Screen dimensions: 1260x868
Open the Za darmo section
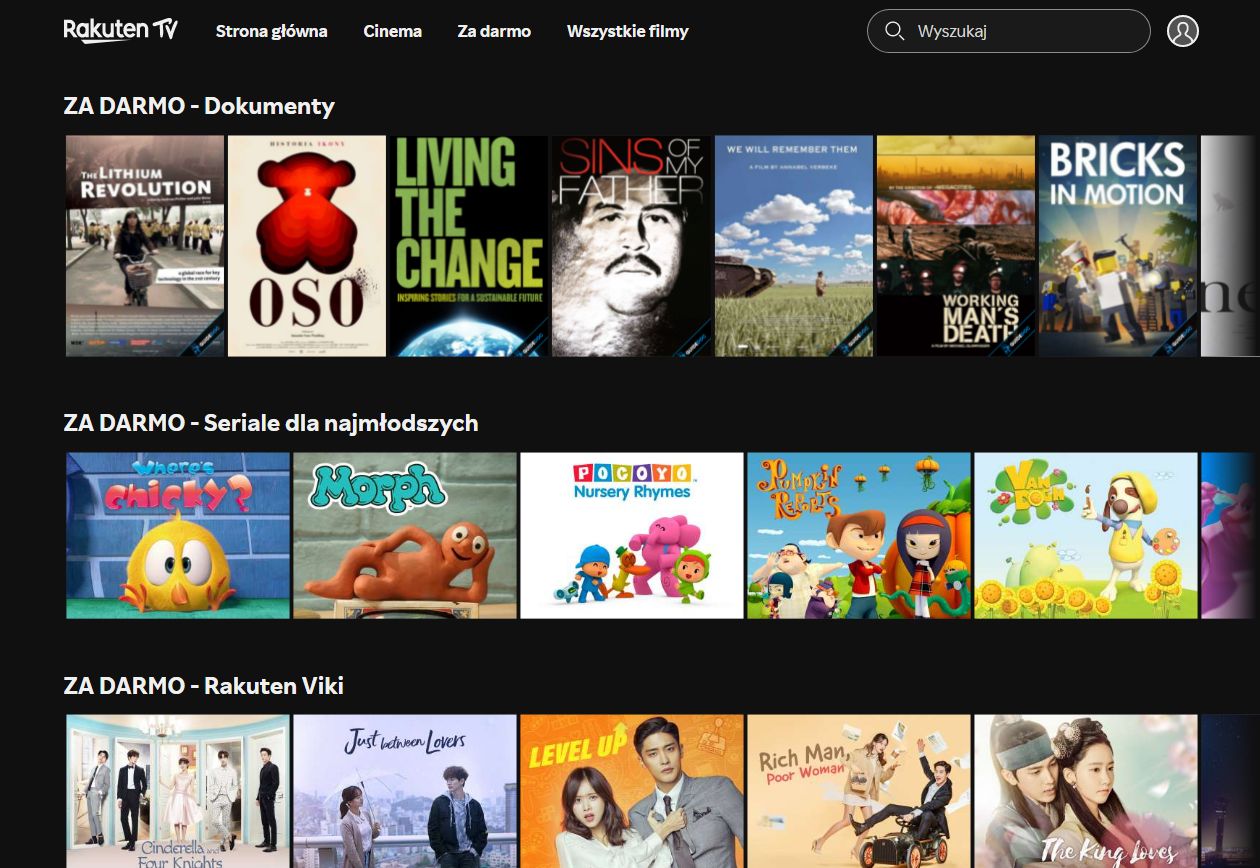click(x=494, y=31)
